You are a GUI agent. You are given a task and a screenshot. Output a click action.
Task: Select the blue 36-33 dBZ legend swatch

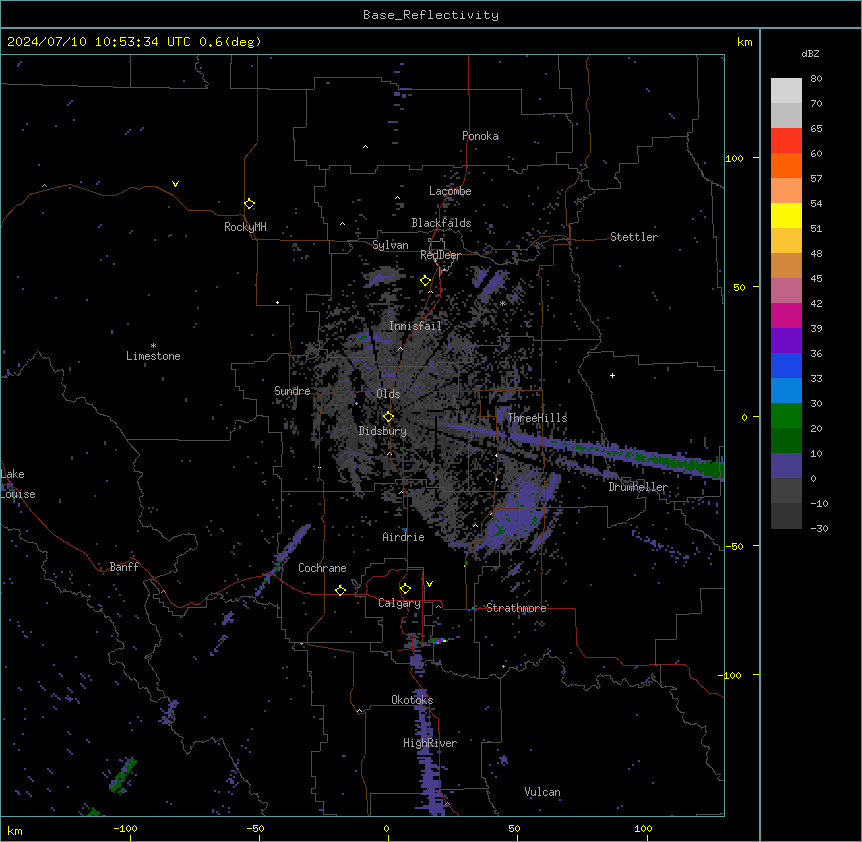pos(786,365)
